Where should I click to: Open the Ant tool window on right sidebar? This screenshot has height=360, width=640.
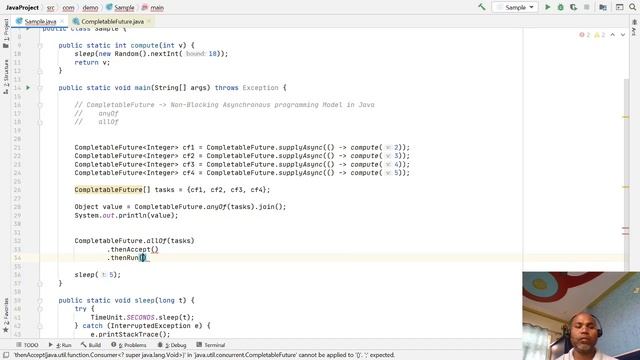[x=634, y=28]
